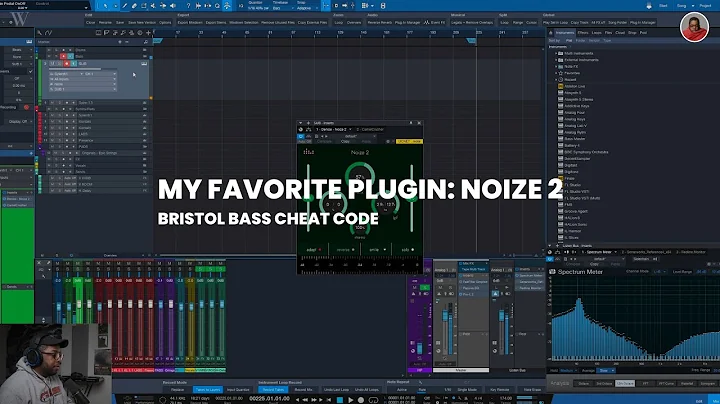Click the Export Mixdown button
The width and height of the screenshot is (720, 404).
pyautogui.click(x=190, y=22)
